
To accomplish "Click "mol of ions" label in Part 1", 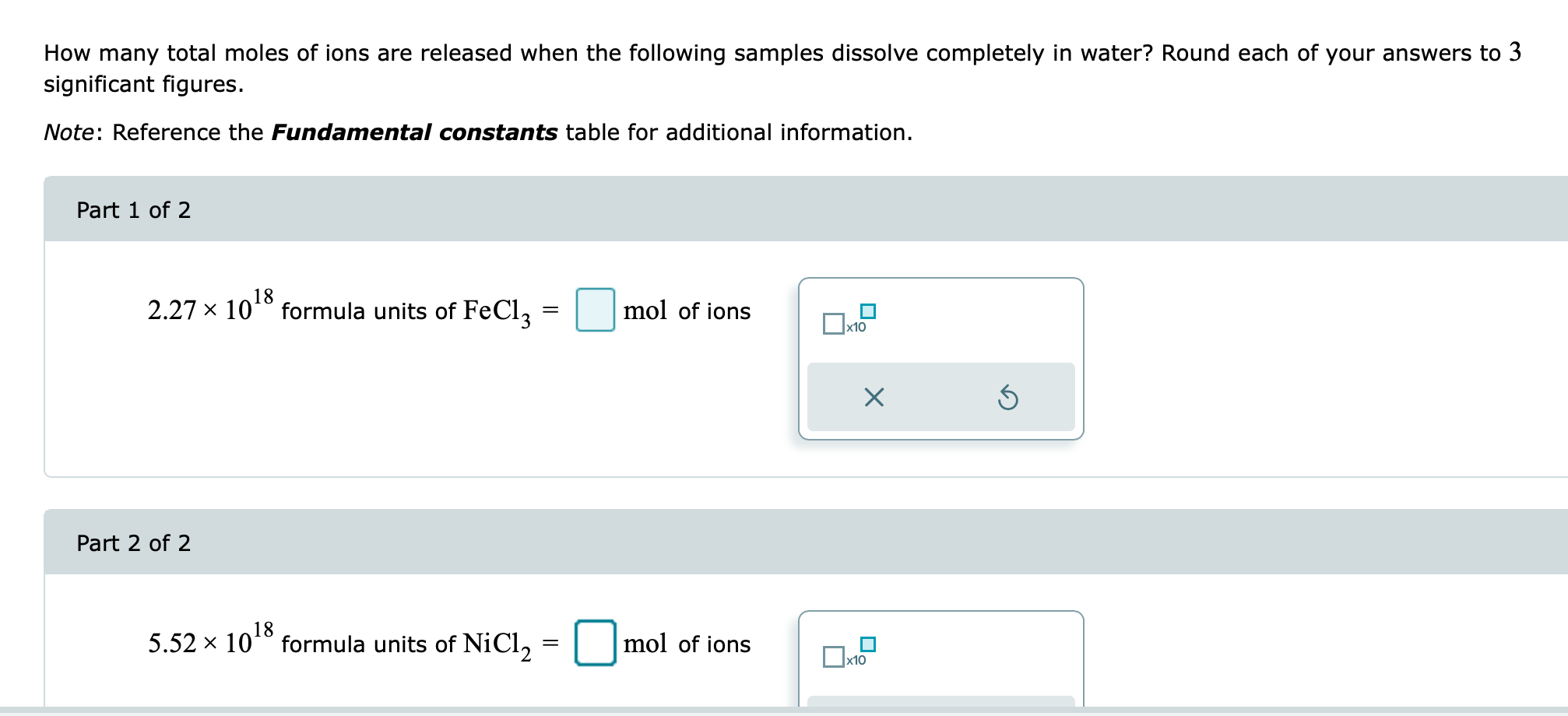I will pos(687,311).
